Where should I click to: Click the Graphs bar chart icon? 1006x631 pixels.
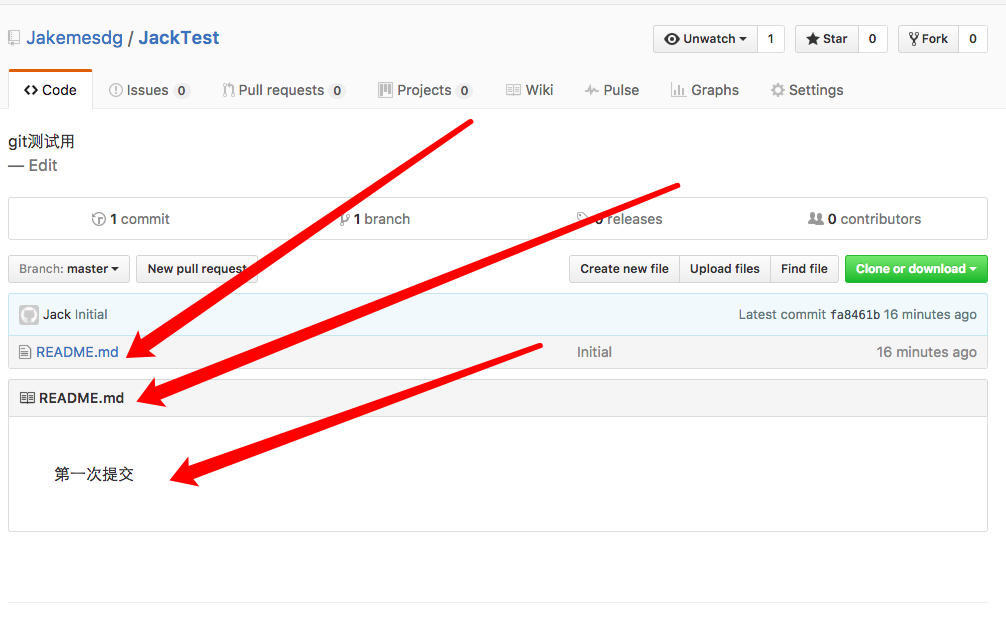[678, 90]
